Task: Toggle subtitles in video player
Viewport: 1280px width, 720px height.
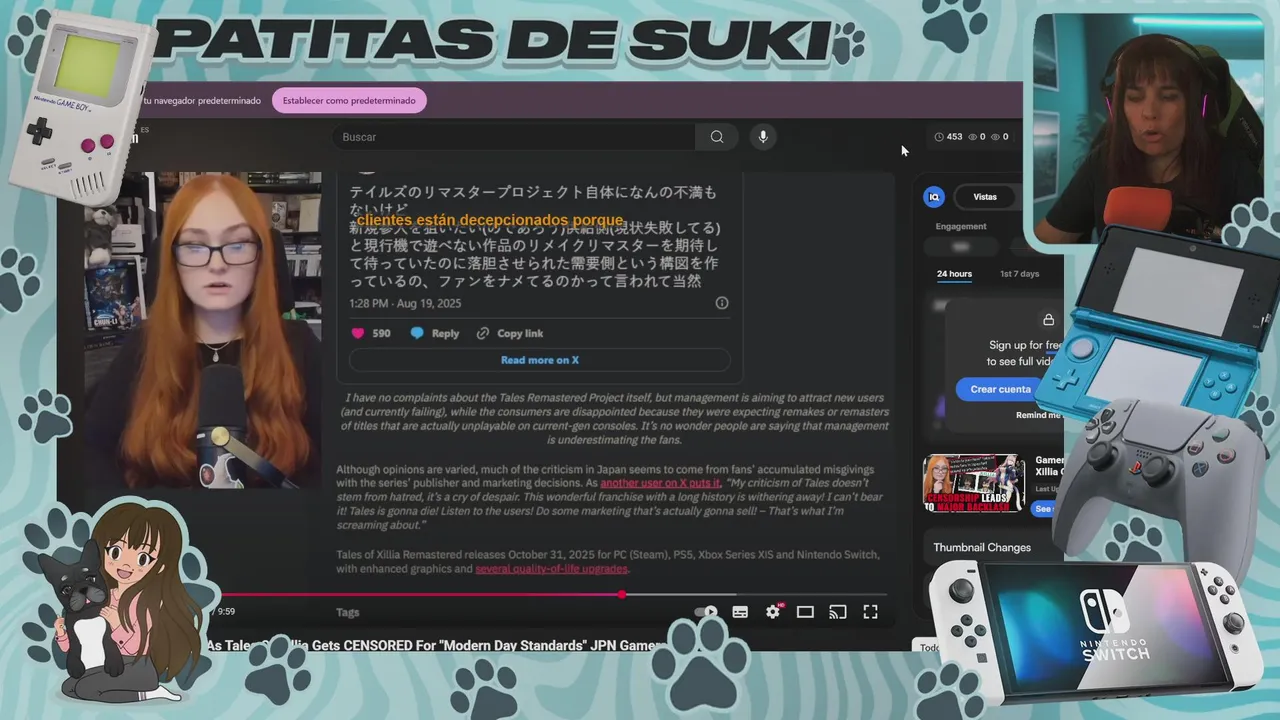Action: (x=740, y=612)
